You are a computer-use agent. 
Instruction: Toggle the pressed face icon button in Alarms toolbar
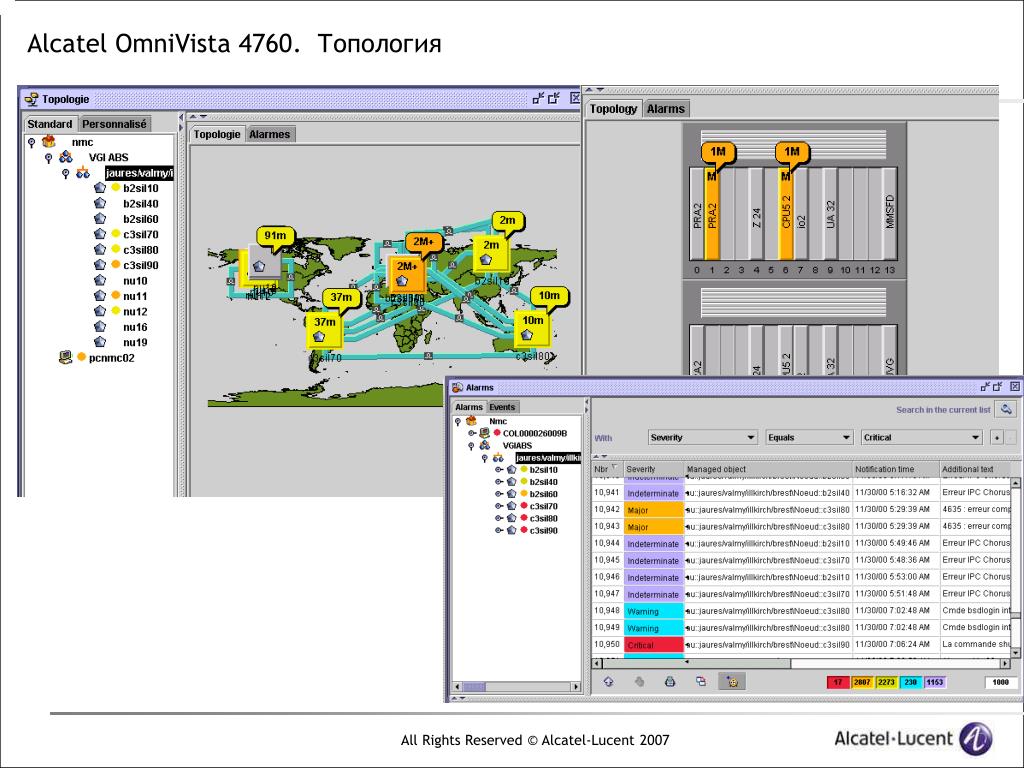732,681
